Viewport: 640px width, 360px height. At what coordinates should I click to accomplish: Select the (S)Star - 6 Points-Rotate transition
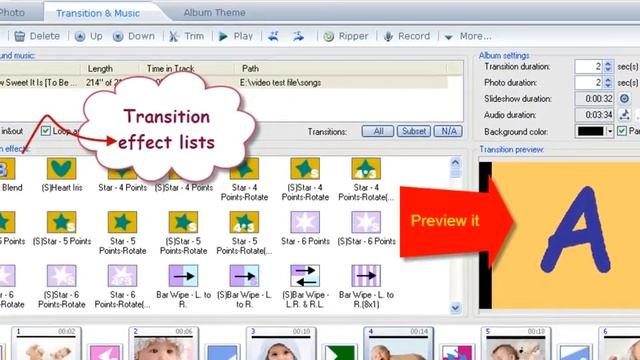pos(62,287)
